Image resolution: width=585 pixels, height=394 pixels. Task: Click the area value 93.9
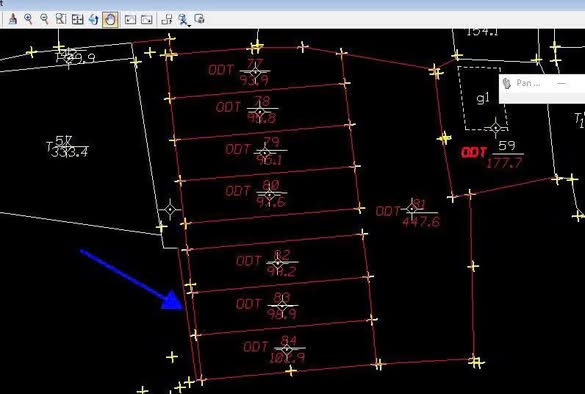pos(254,80)
